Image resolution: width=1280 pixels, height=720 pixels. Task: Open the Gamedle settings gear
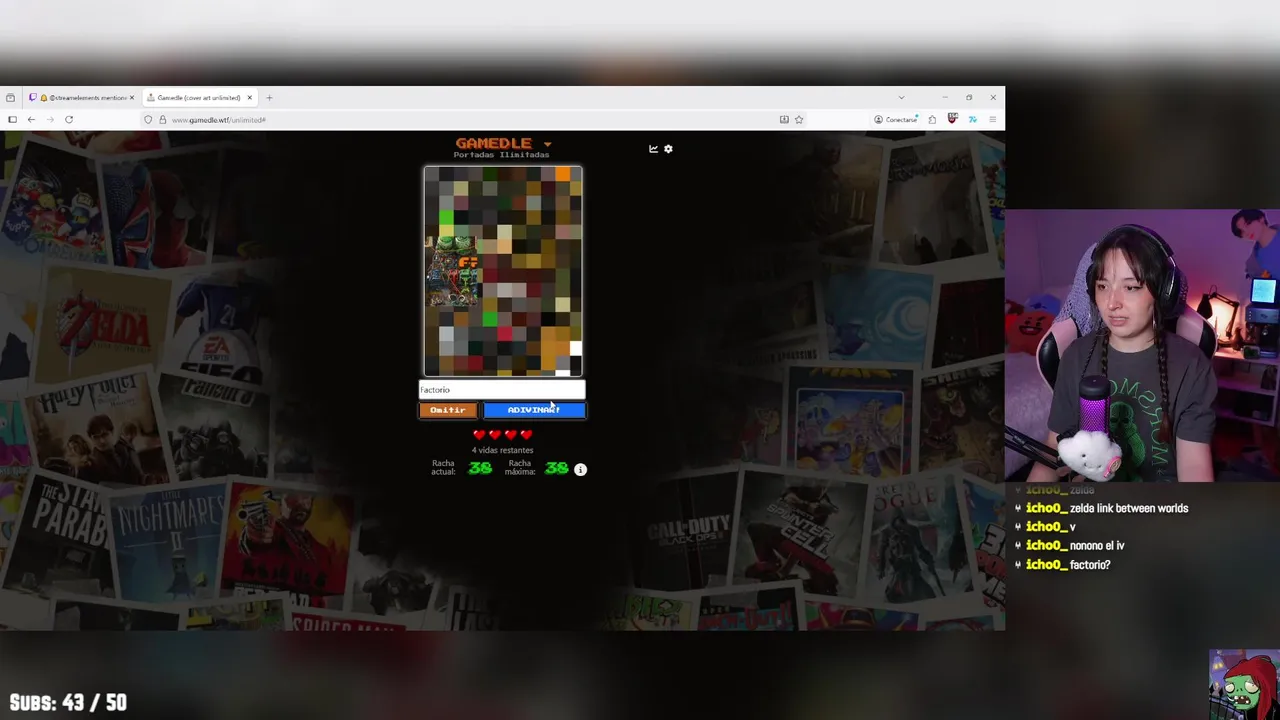tap(668, 149)
